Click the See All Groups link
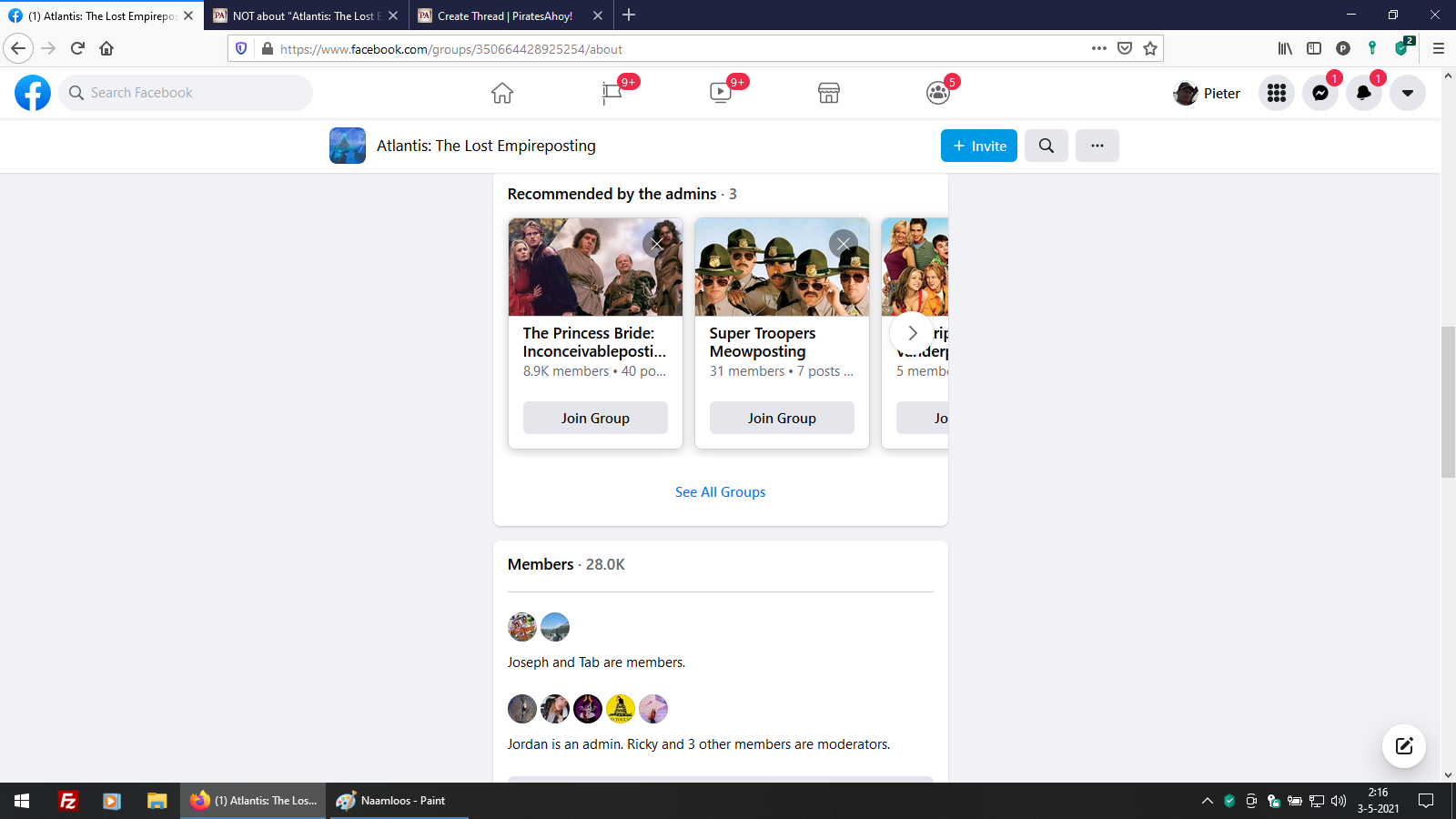 pos(720,492)
